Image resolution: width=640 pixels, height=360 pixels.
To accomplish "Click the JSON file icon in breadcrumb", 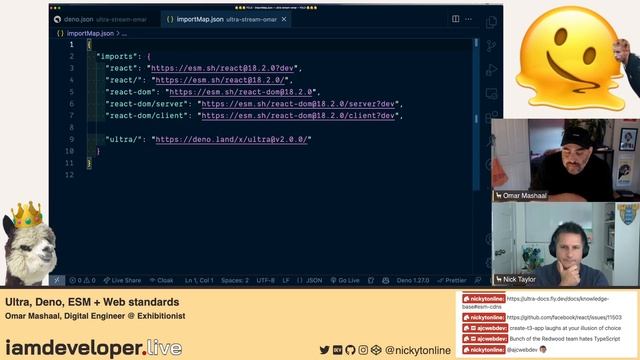I will coord(60,33).
